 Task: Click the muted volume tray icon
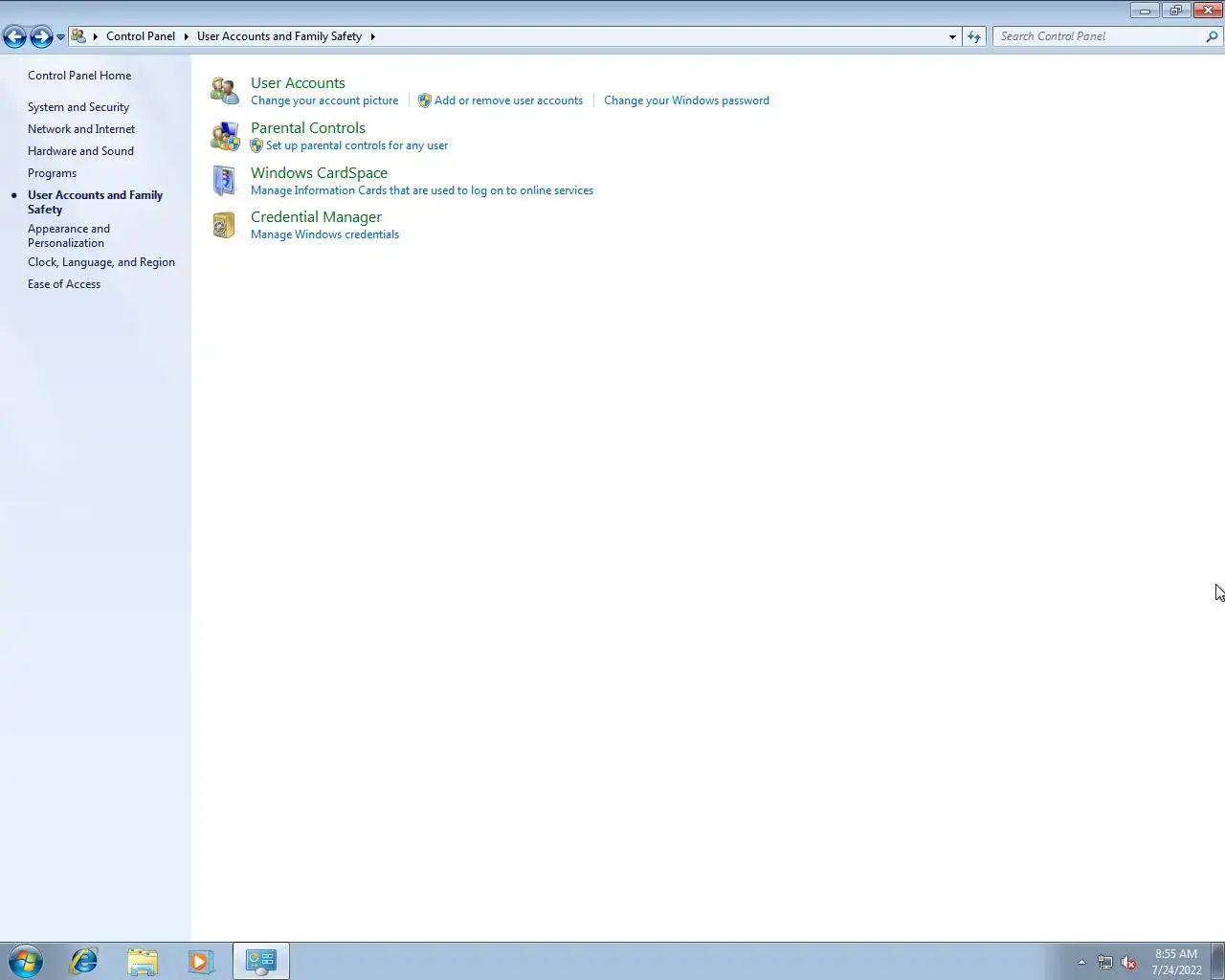pyautogui.click(x=1128, y=962)
